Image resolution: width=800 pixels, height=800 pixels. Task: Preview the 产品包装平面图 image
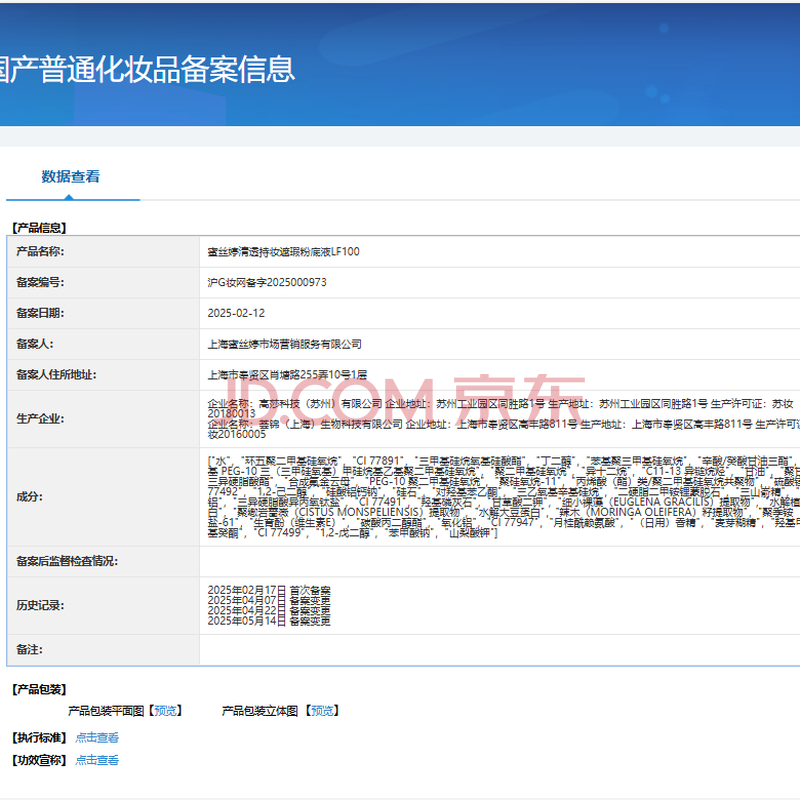pos(165,711)
